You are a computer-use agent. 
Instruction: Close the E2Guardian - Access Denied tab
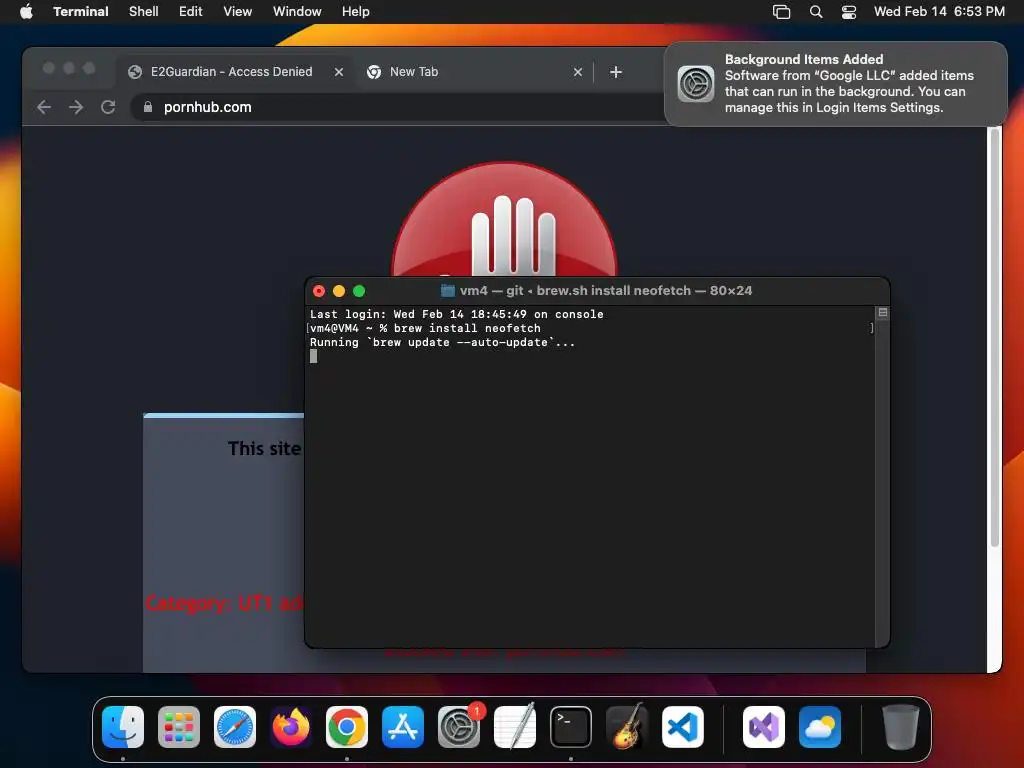338,72
